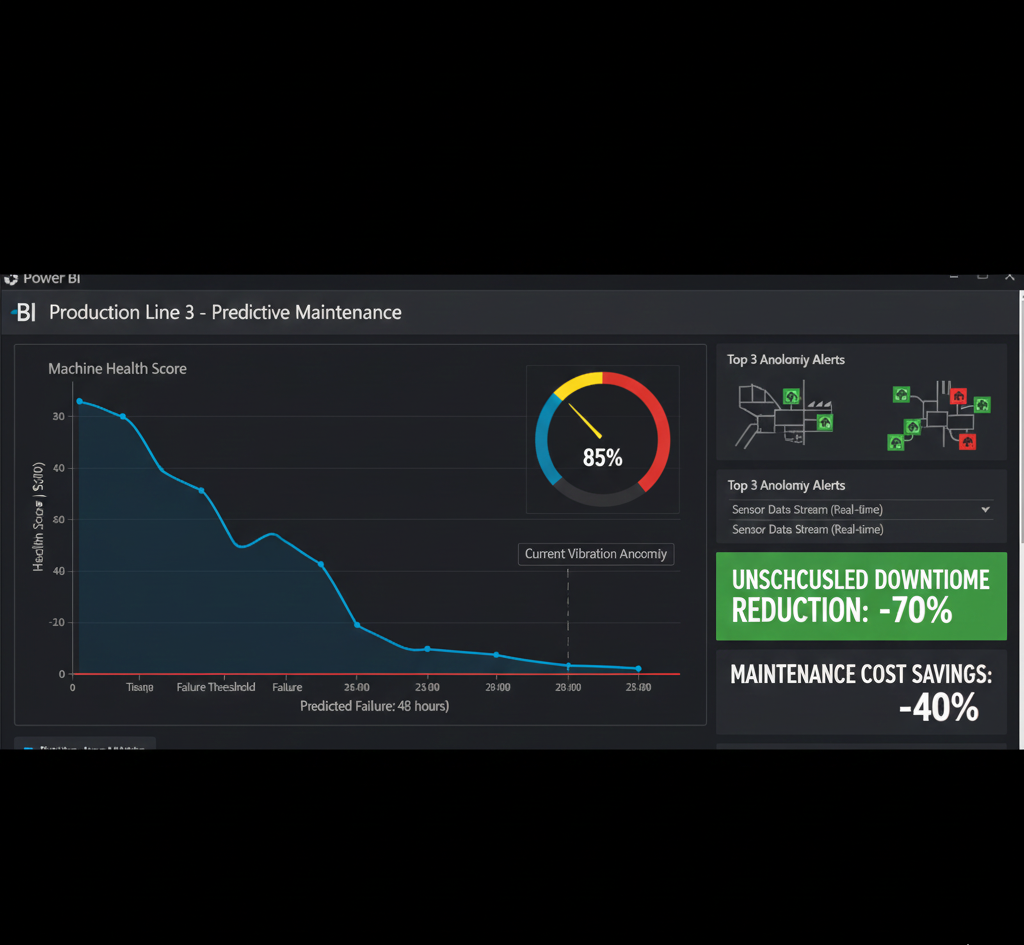Screen dimensions: 1024x945
Task: Click the Power BI logo in the title bar
Action: click(x=12, y=278)
